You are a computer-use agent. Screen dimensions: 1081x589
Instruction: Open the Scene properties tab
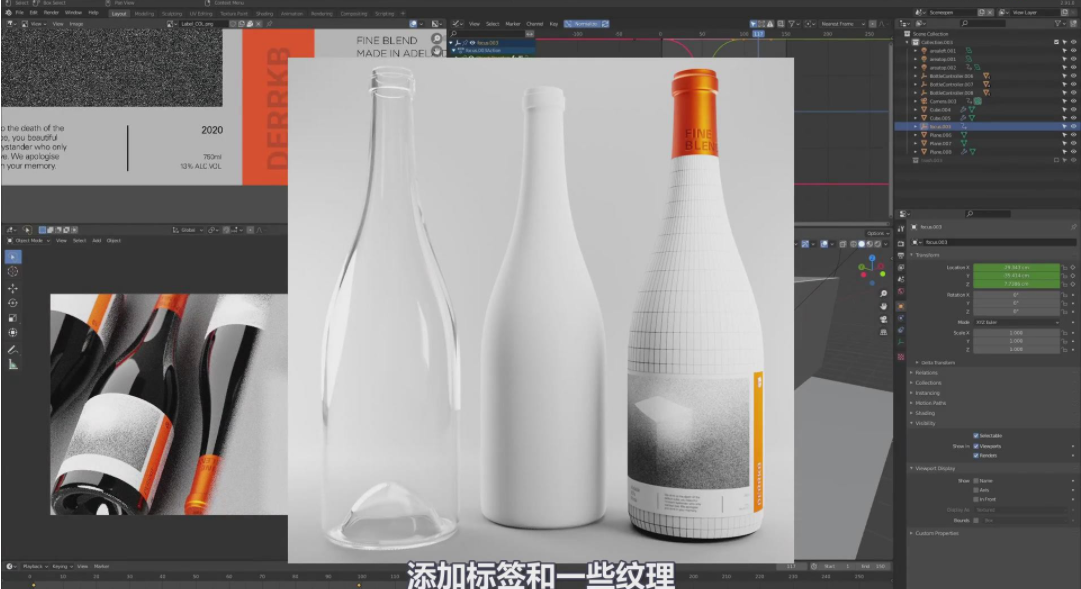point(901,279)
